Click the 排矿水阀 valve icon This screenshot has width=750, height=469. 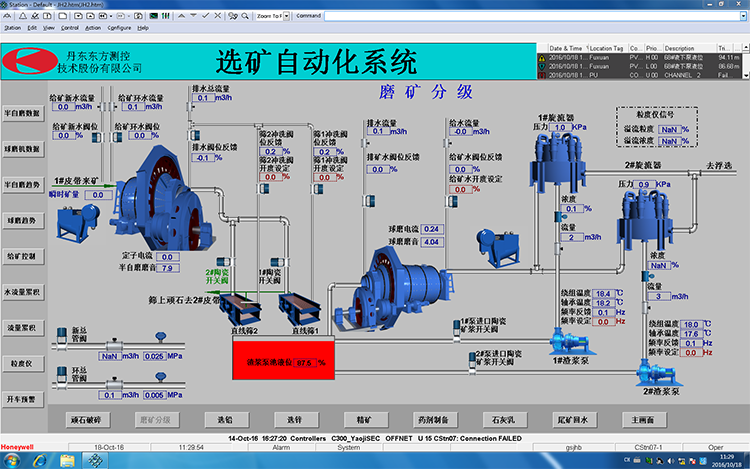tap(370, 201)
